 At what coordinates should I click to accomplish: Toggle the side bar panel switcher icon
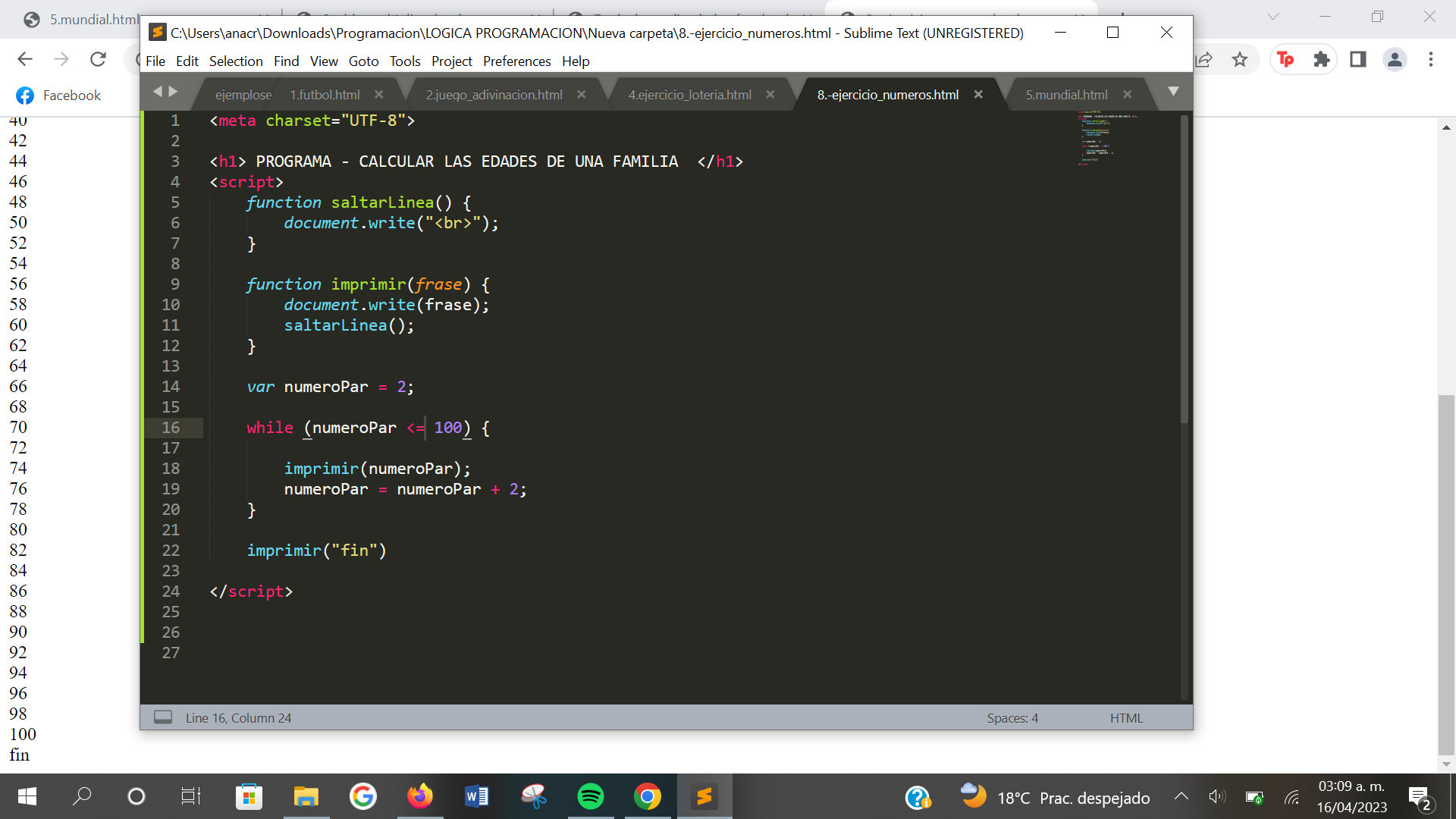point(163,717)
